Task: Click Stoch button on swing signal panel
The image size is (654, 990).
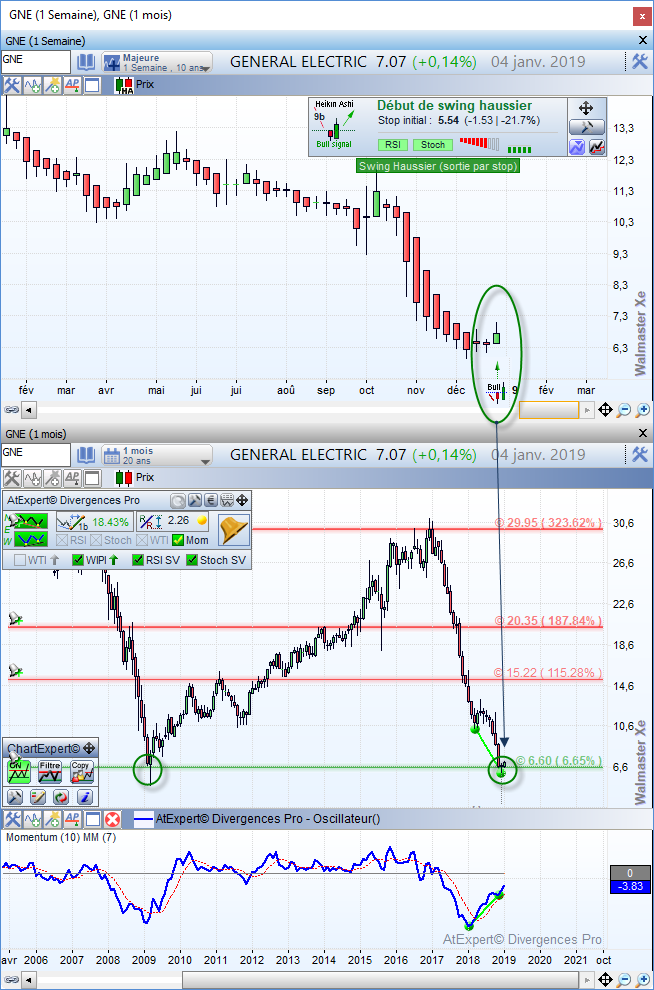Action: [x=433, y=145]
